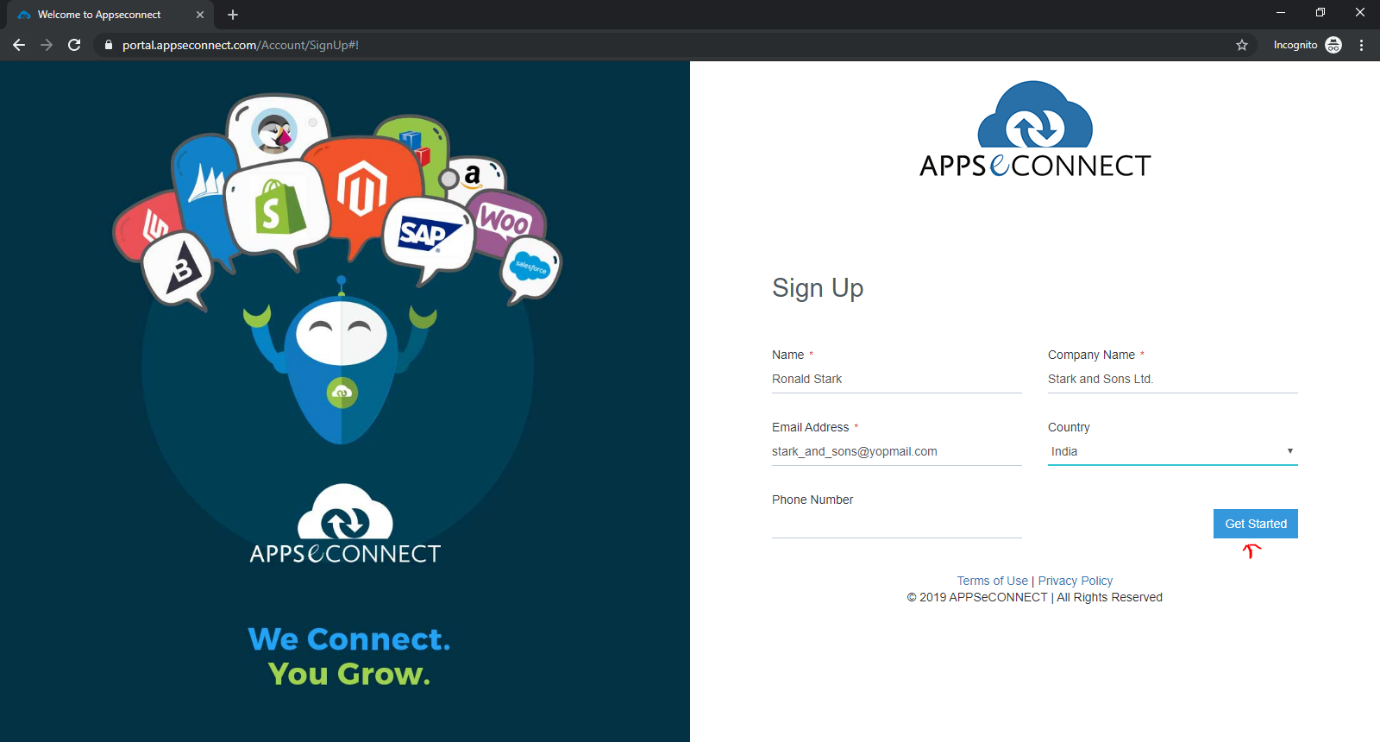
Task: Click the robot mascot illustration
Action: coord(340,360)
